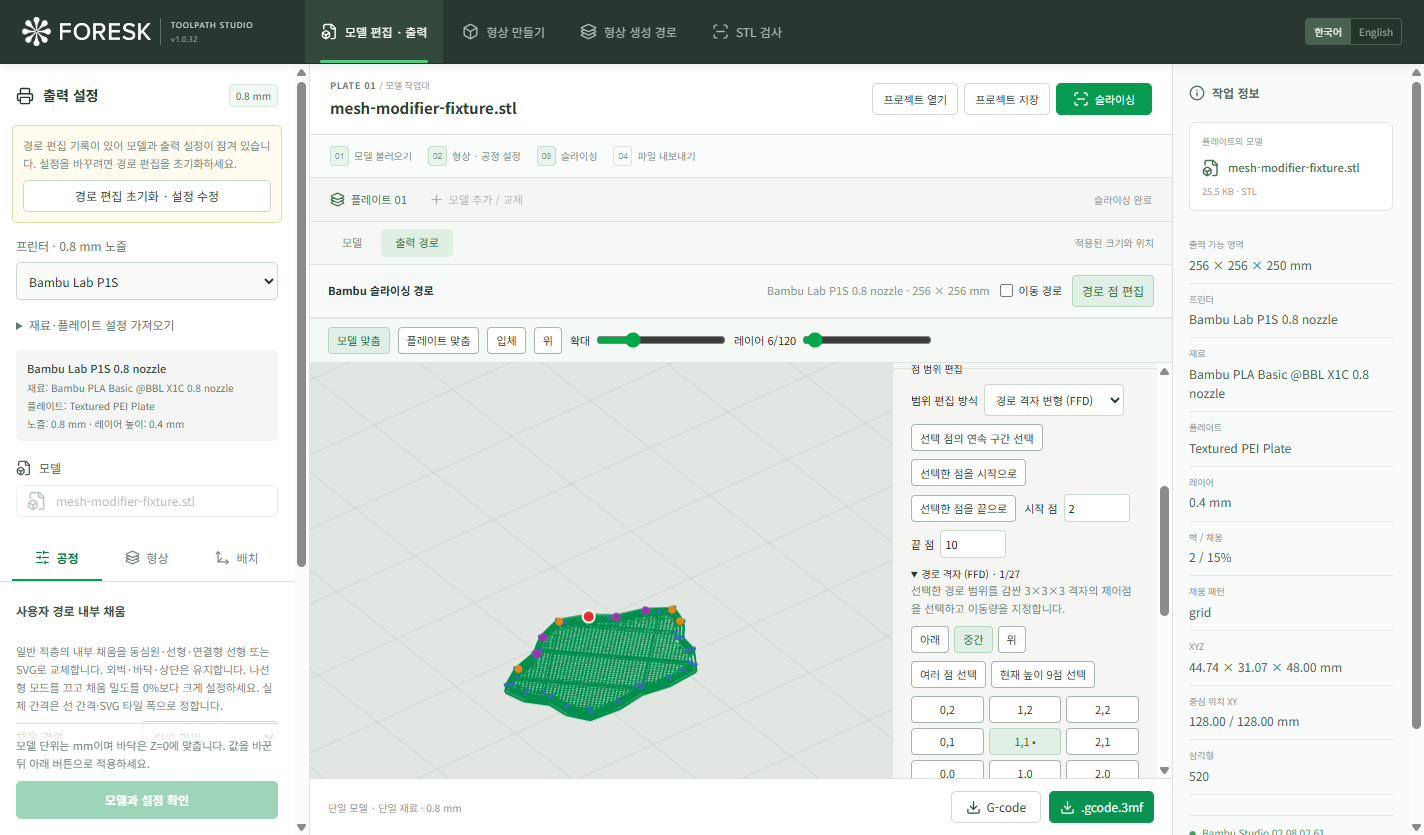
Task: Click the 시작 점 input field
Action: click(x=1097, y=508)
